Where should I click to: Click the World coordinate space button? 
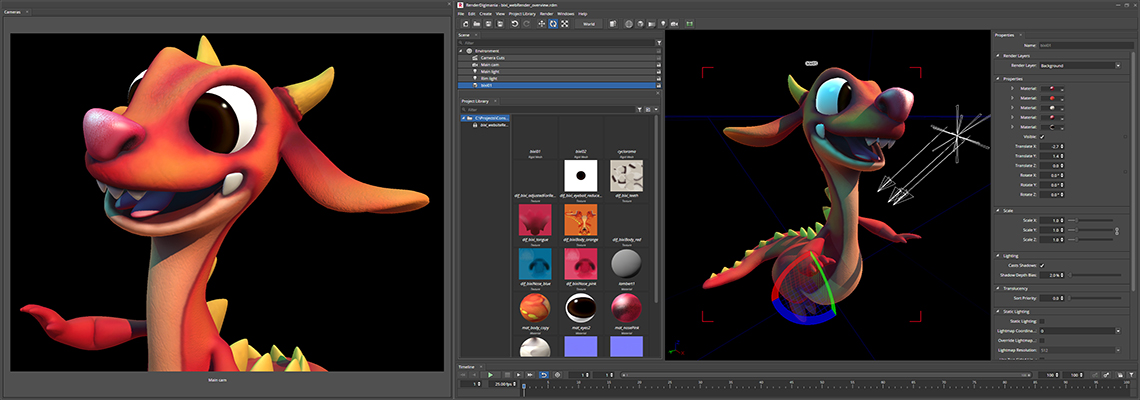[588, 24]
